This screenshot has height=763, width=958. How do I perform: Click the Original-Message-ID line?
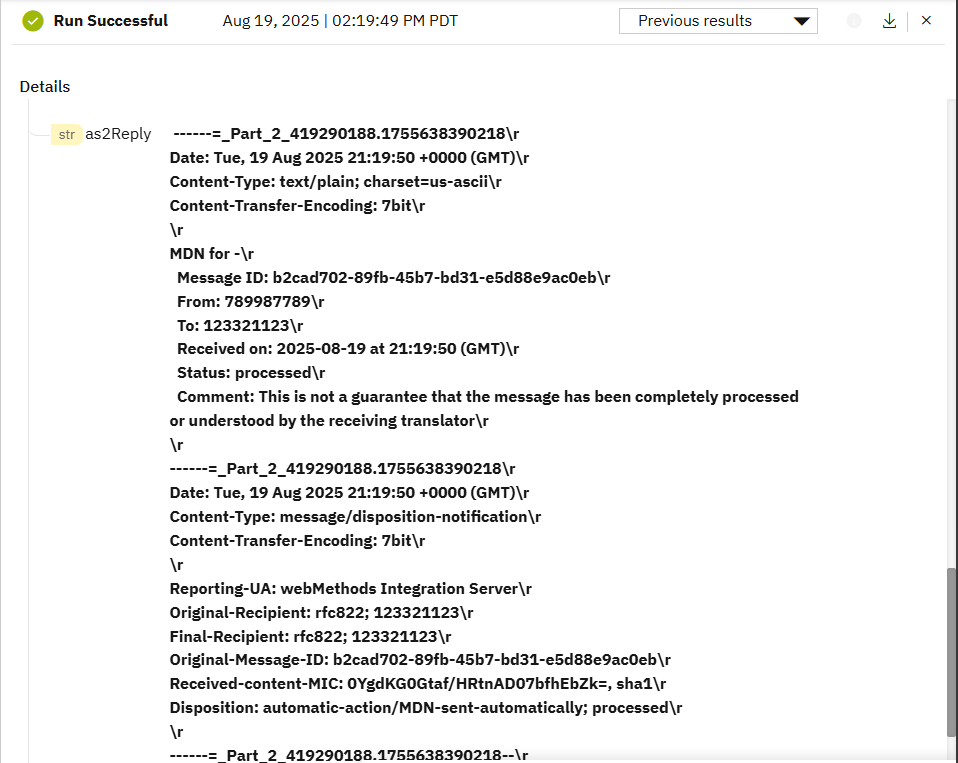[420, 660]
